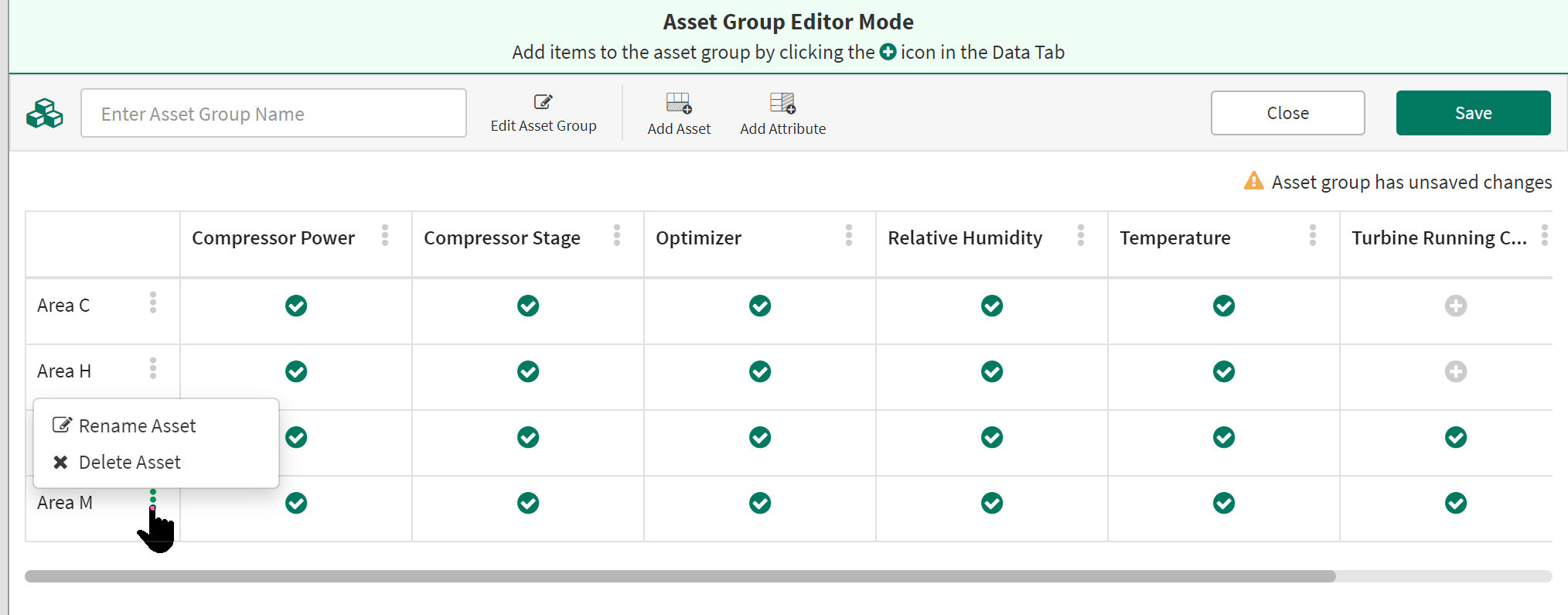The height and width of the screenshot is (615, 1568).
Task: Toggle Area H Optimizer checkmark
Action: click(x=760, y=371)
